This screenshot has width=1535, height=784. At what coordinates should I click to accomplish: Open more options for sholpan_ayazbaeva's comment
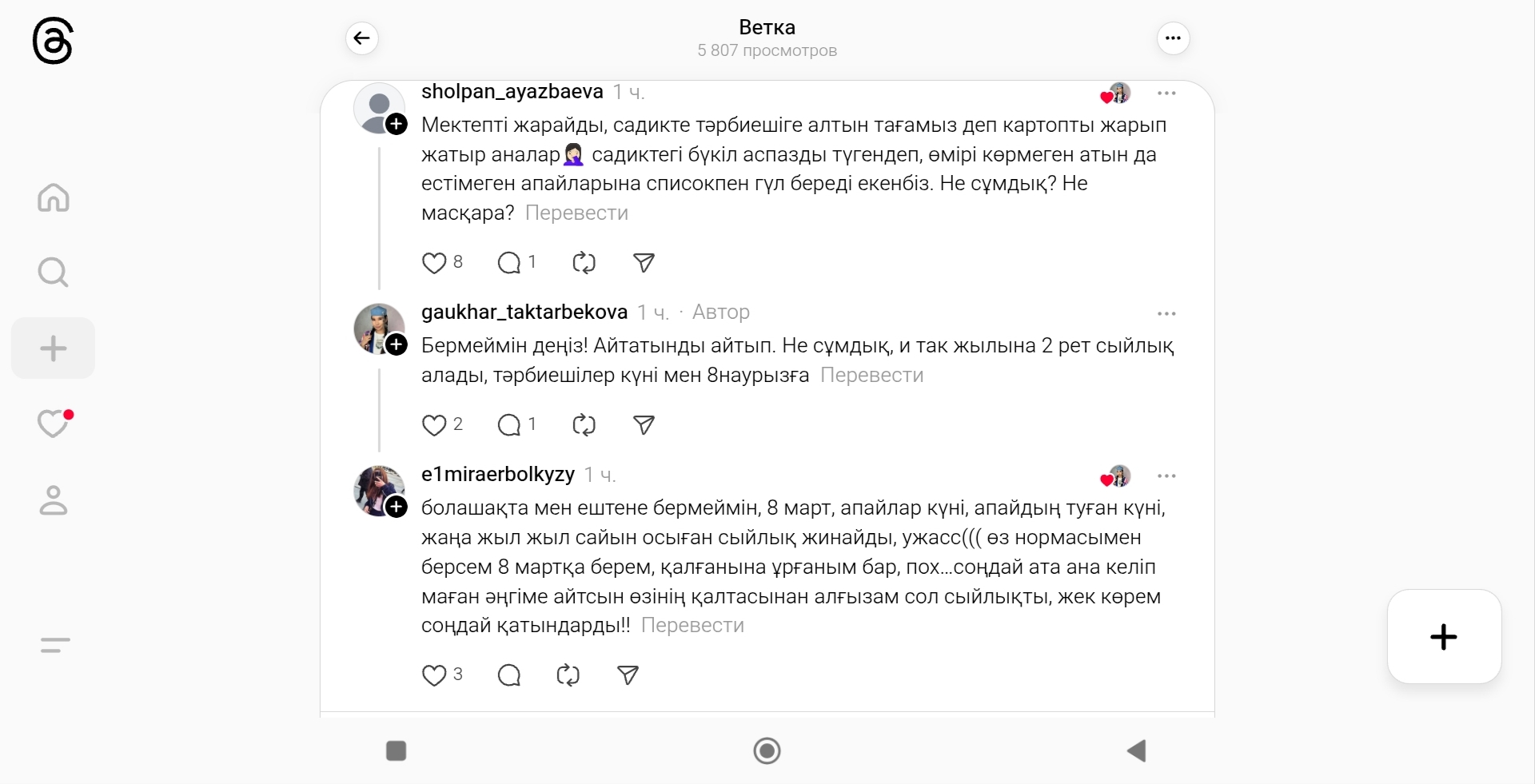point(1166,94)
